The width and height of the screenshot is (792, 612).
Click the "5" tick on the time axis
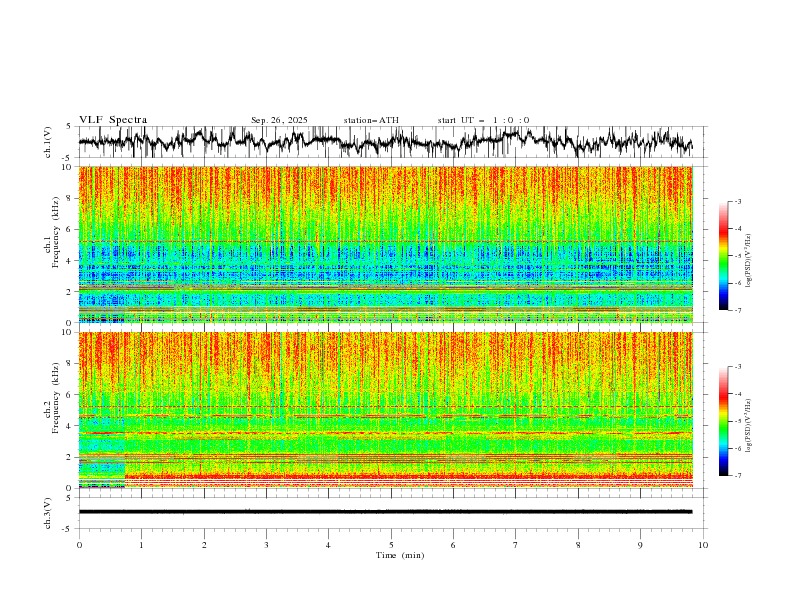391,545
